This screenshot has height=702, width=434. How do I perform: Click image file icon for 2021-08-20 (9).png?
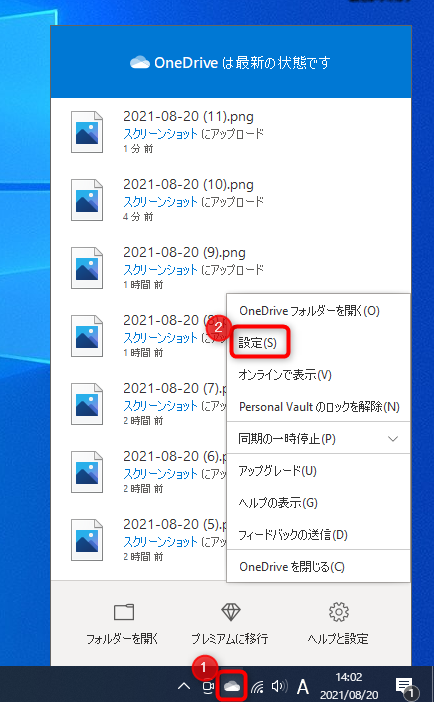click(87, 268)
